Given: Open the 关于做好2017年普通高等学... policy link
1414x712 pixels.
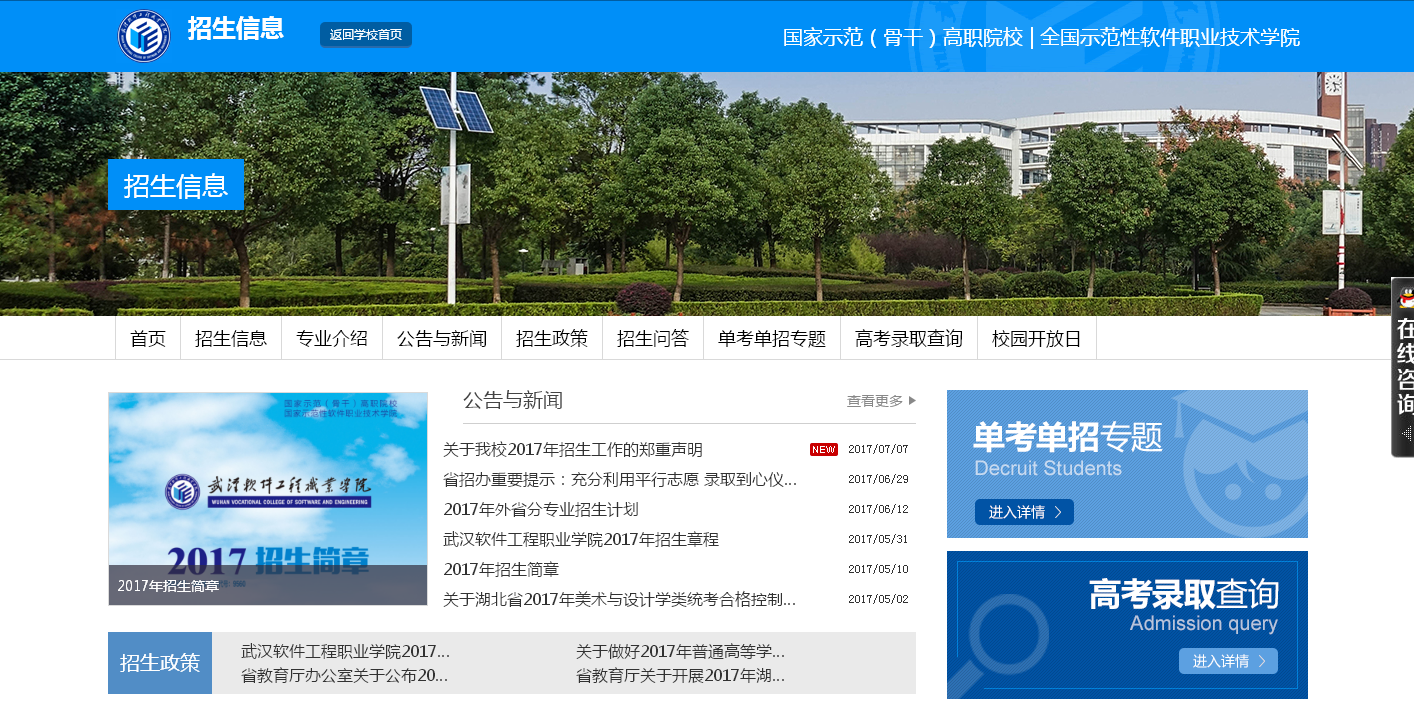Looking at the screenshot, I should click(x=680, y=652).
